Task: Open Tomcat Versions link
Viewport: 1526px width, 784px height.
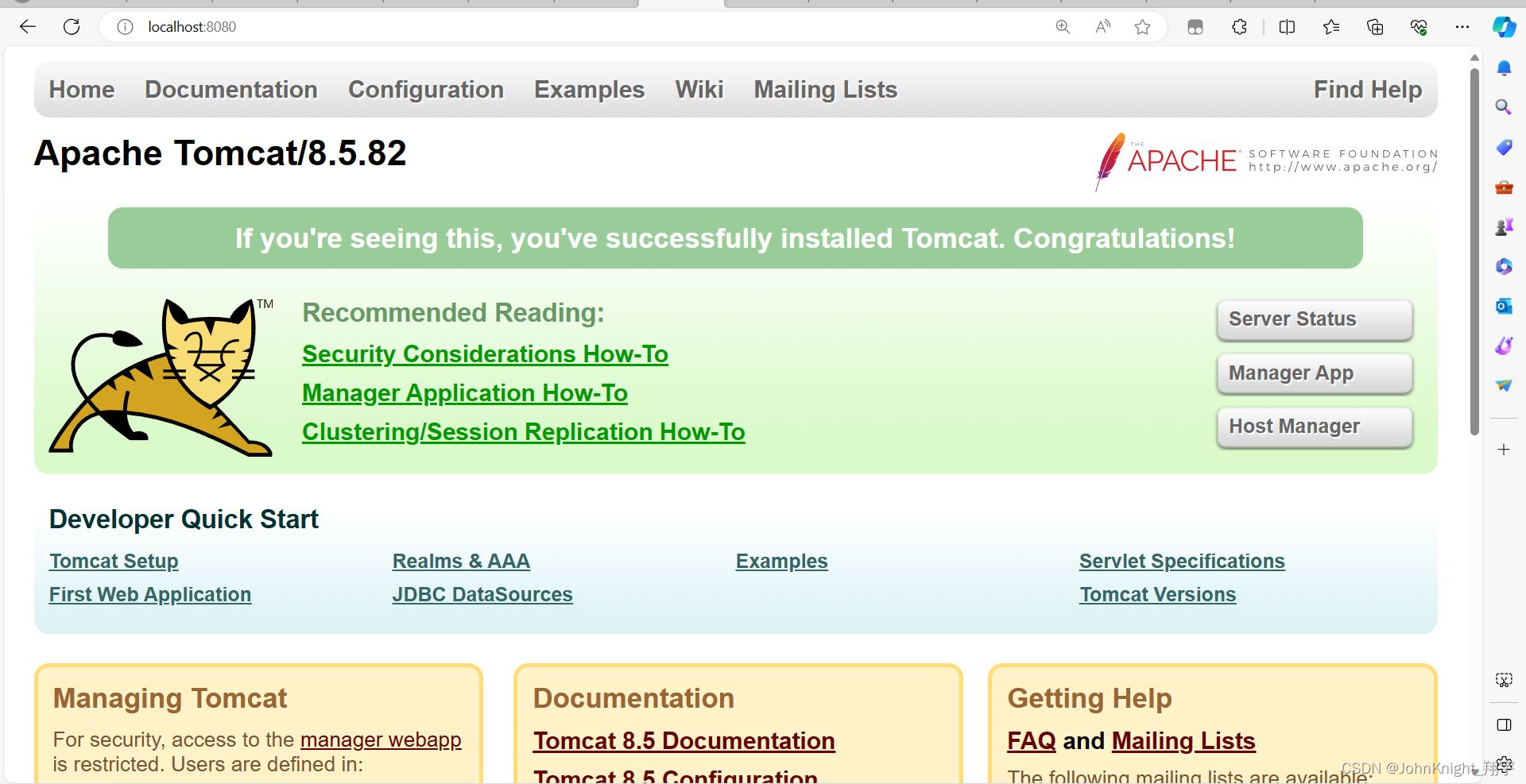Action: pos(1158,595)
